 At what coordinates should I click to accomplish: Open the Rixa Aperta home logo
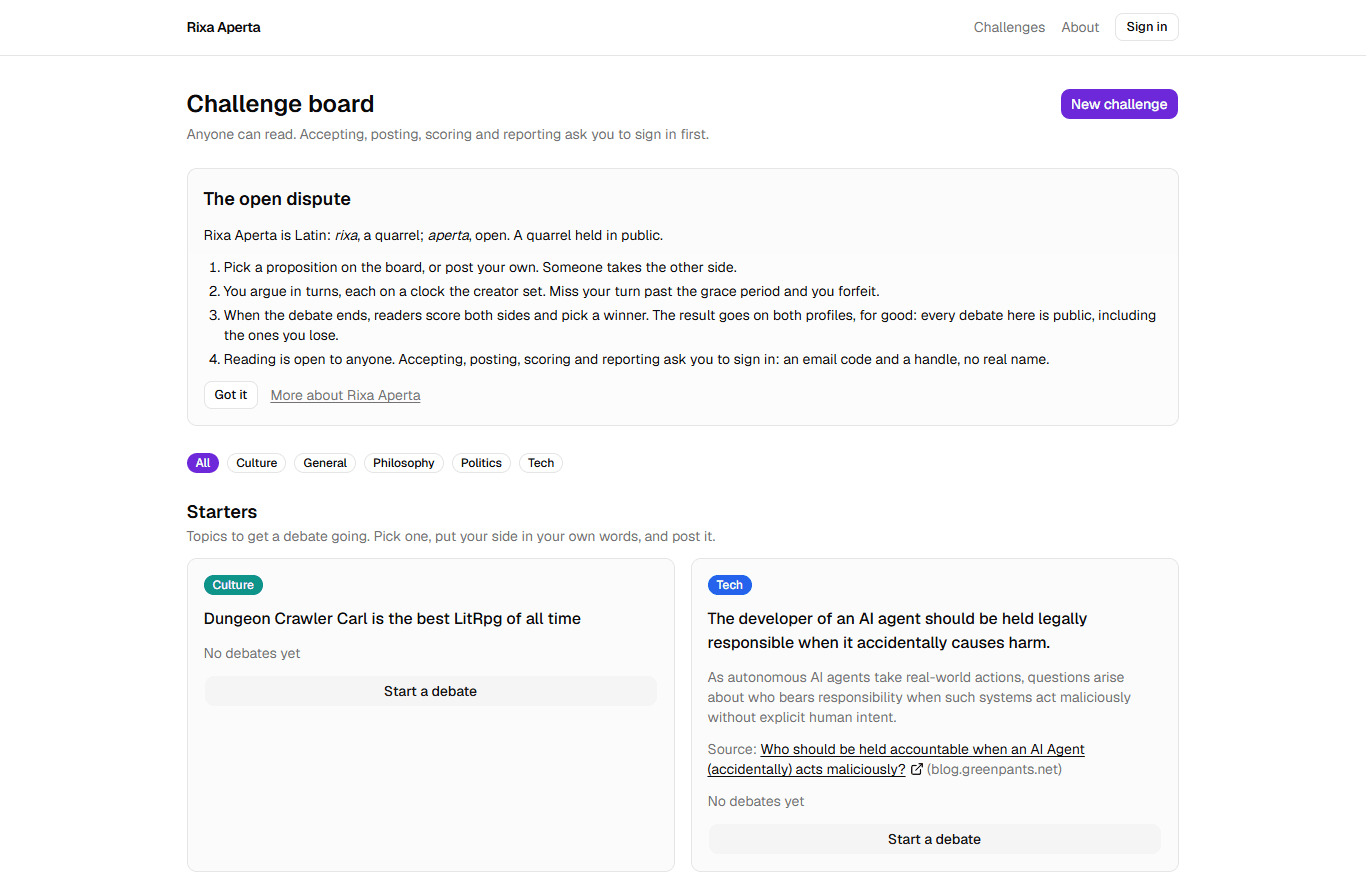(x=223, y=27)
